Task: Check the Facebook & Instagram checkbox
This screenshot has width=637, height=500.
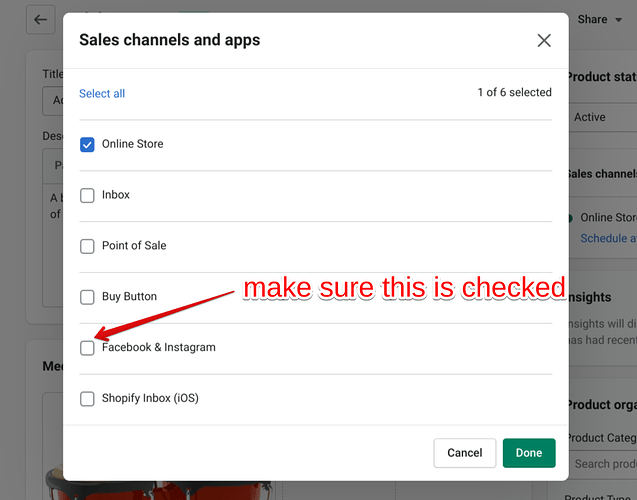Action: click(x=87, y=348)
